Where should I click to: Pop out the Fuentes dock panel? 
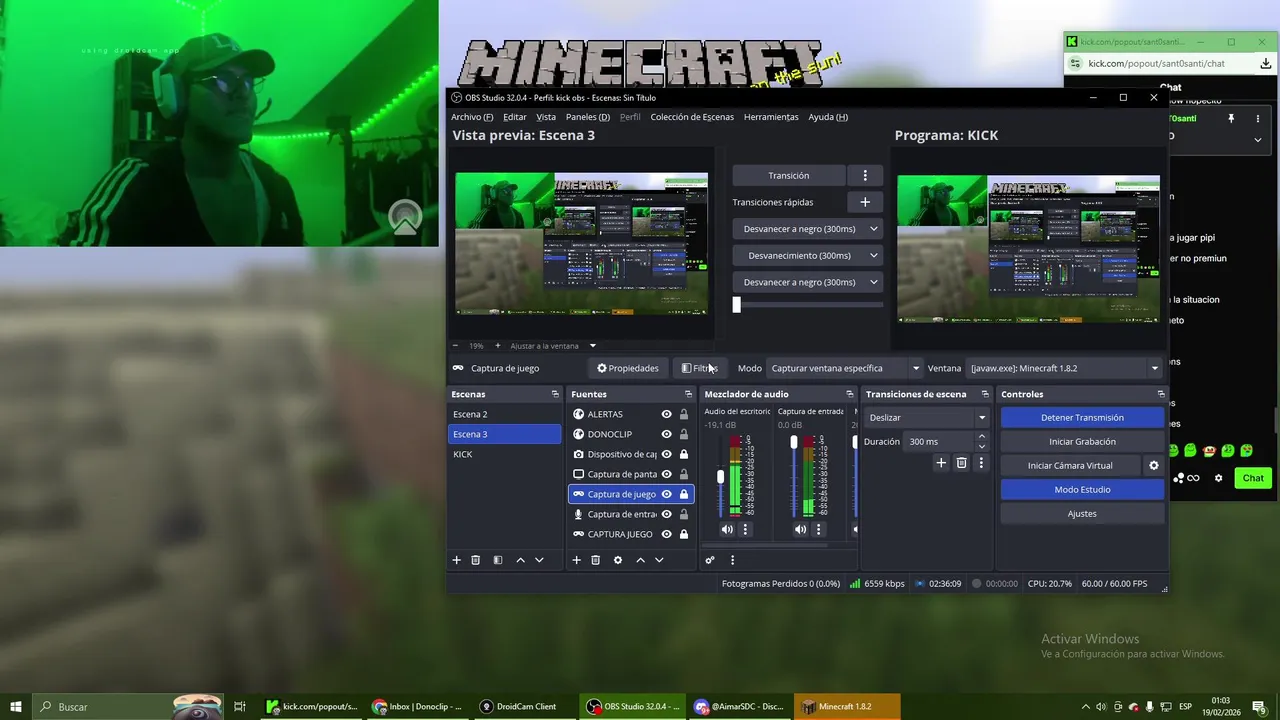point(688,394)
